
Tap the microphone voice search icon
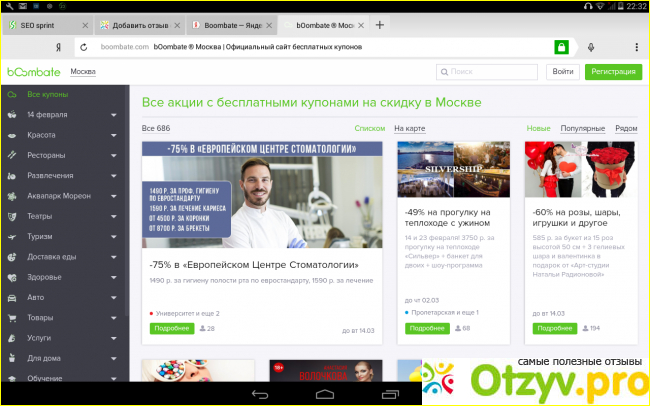tap(591, 47)
